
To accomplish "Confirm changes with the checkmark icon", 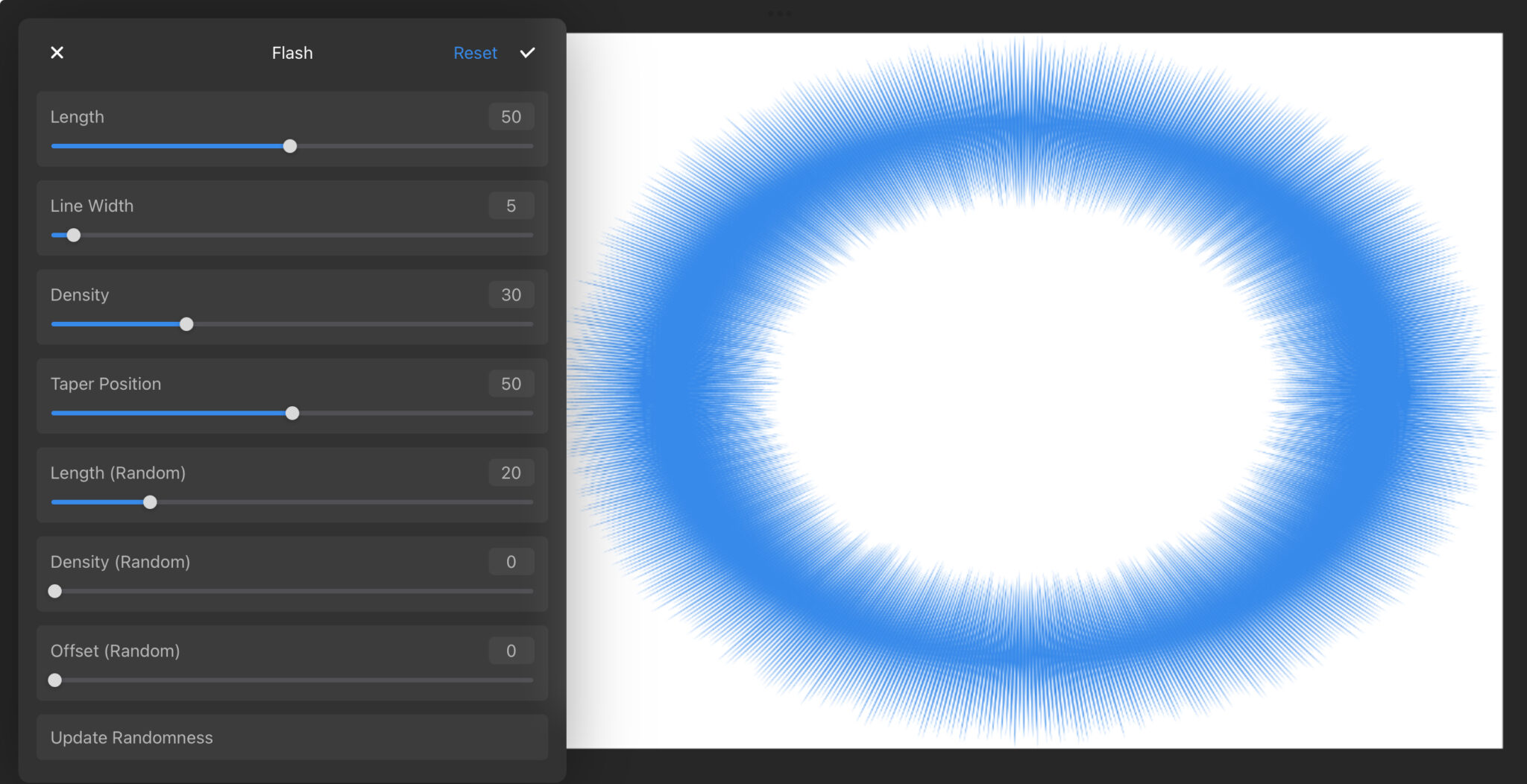I will pyautogui.click(x=527, y=52).
